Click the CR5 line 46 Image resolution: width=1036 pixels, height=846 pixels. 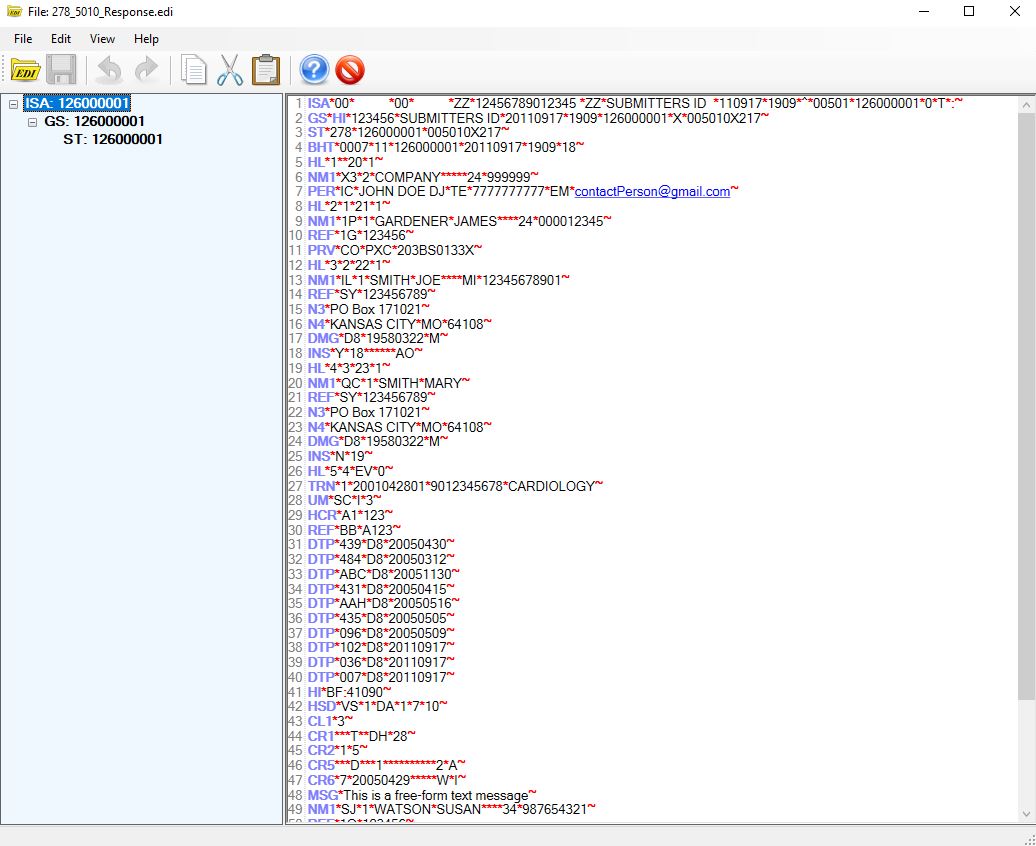tap(387, 765)
